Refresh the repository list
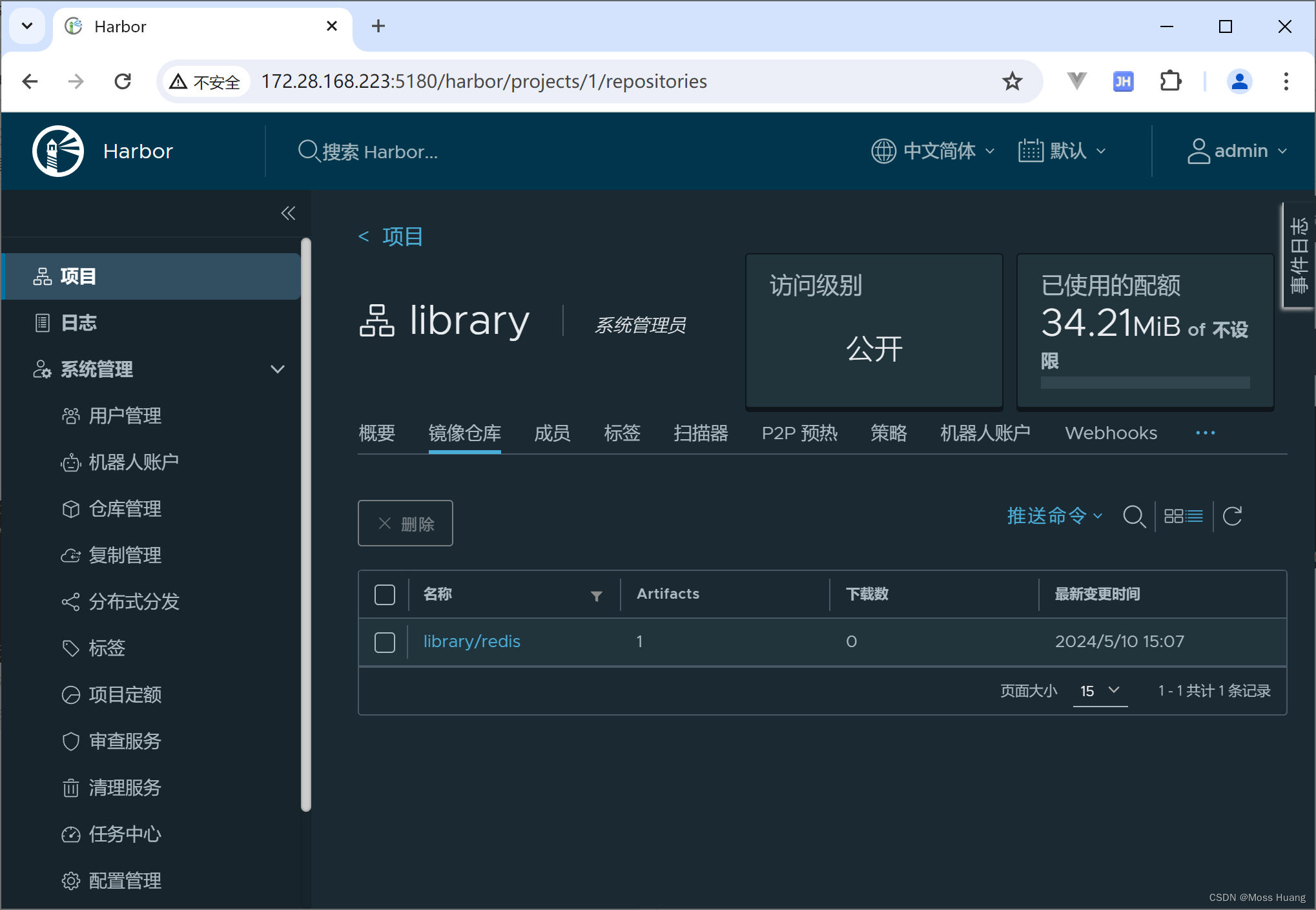 coord(1232,516)
